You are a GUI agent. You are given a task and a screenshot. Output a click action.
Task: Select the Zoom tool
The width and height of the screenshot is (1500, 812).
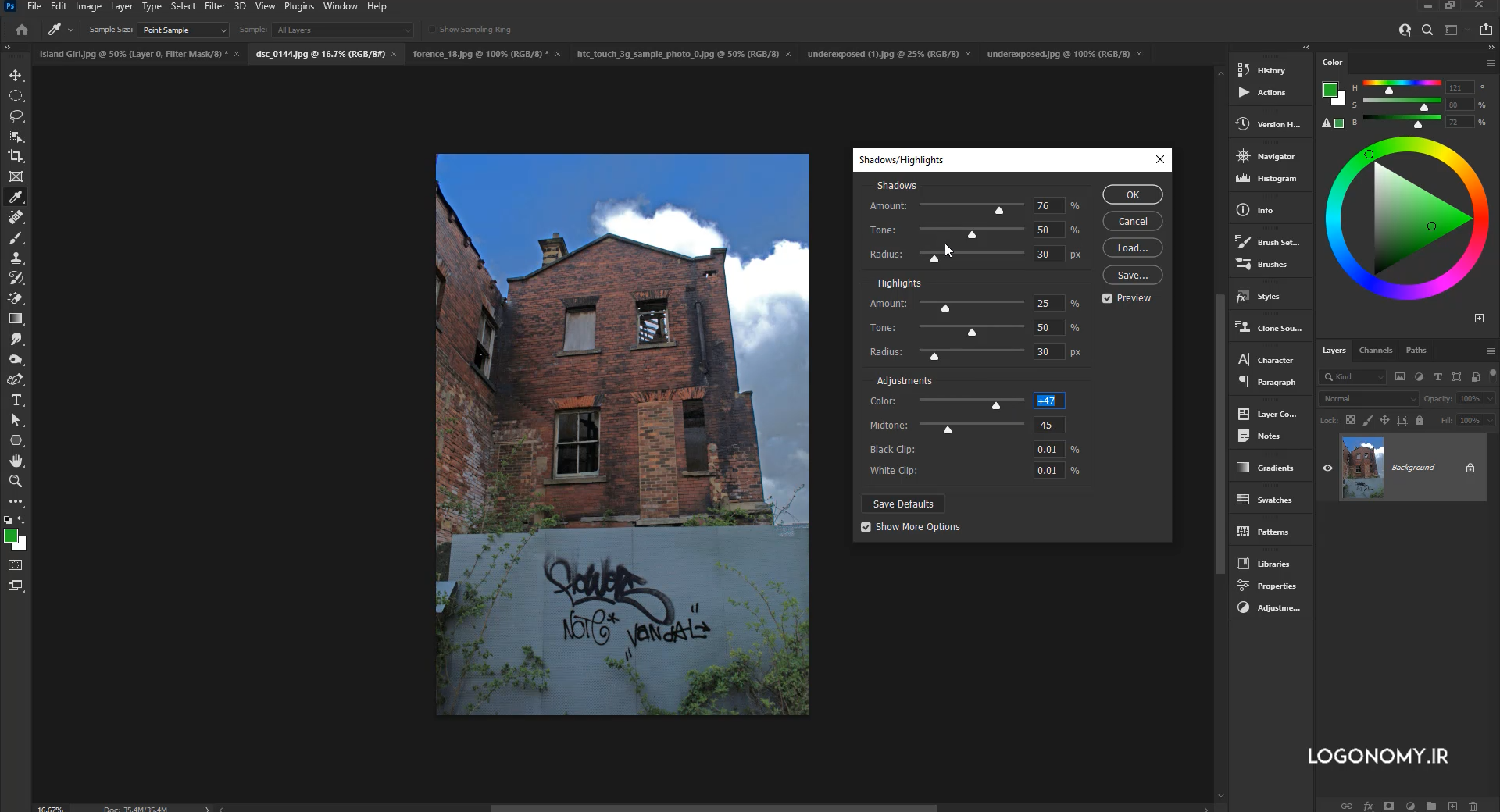[16, 481]
